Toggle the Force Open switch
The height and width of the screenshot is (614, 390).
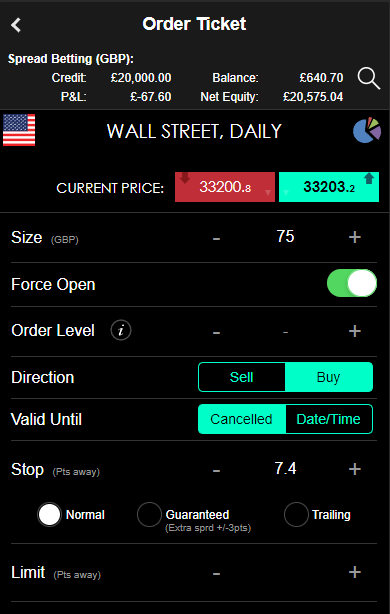352,283
